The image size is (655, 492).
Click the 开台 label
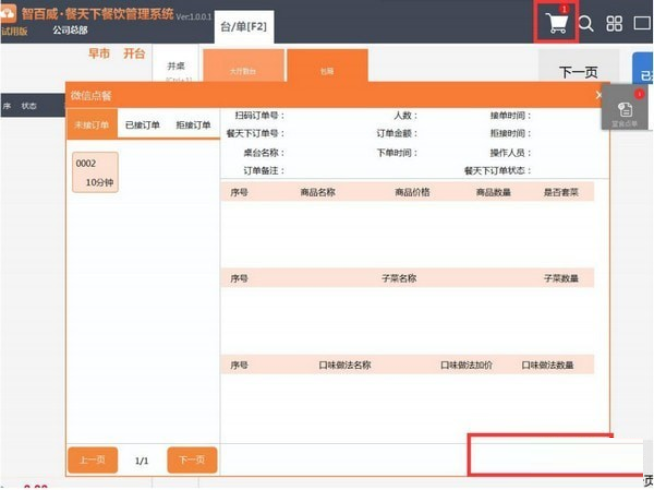coord(134,53)
